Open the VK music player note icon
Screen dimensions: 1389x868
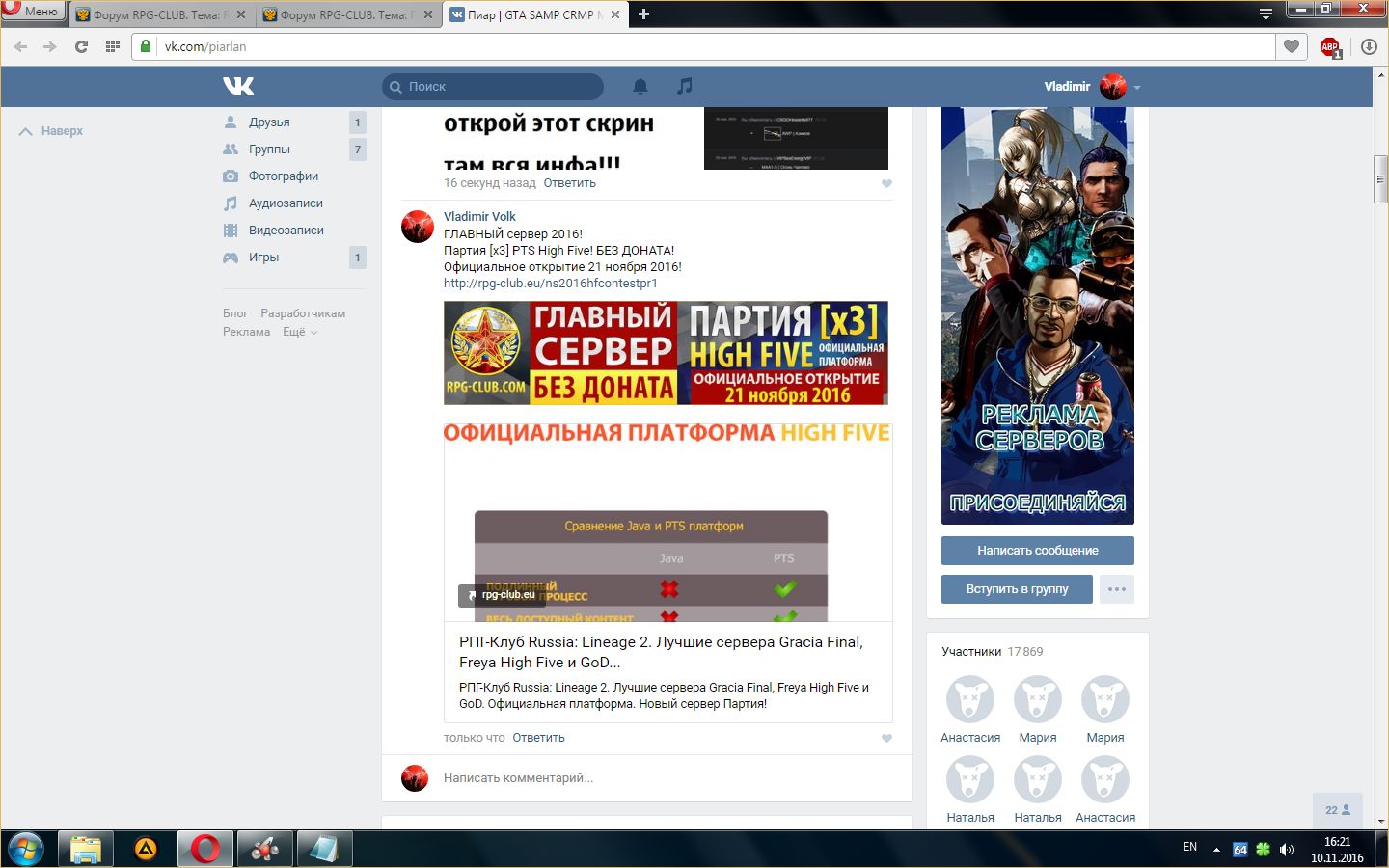coord(684,86)
